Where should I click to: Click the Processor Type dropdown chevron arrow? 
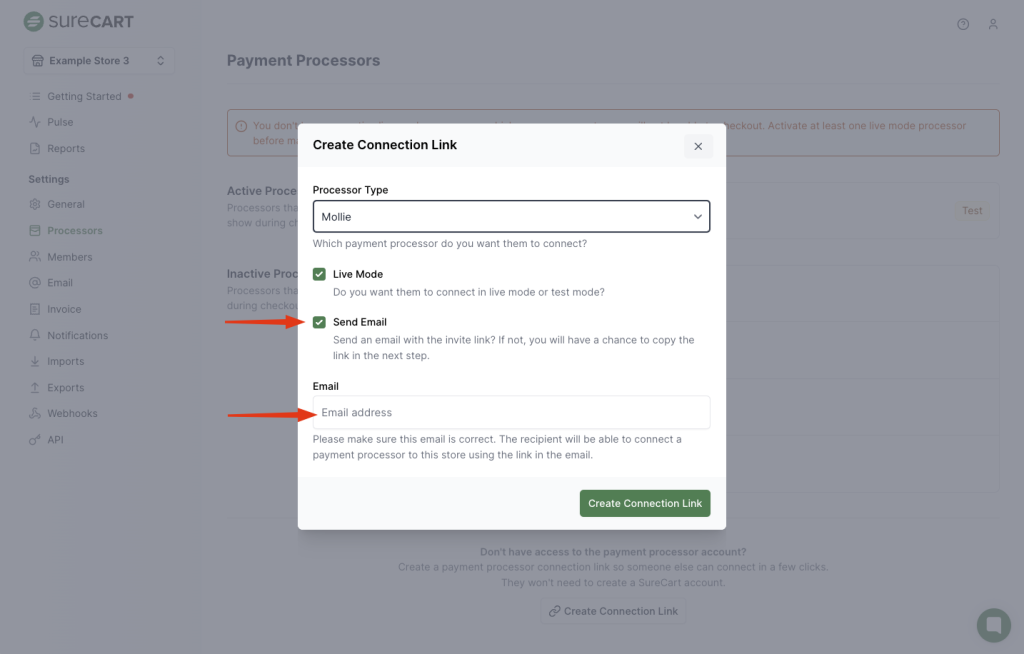point(697,216)
